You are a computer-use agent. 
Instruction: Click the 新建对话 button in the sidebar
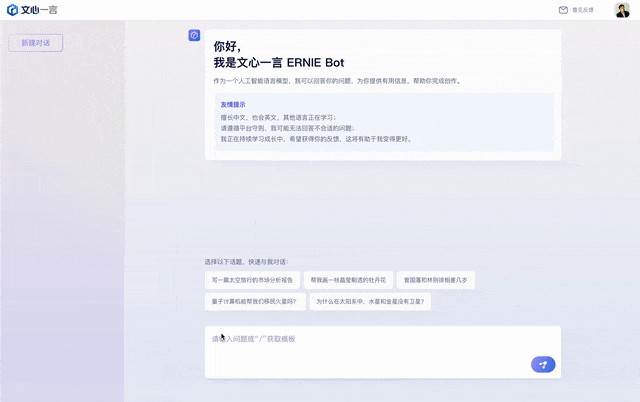coord(36,43)
